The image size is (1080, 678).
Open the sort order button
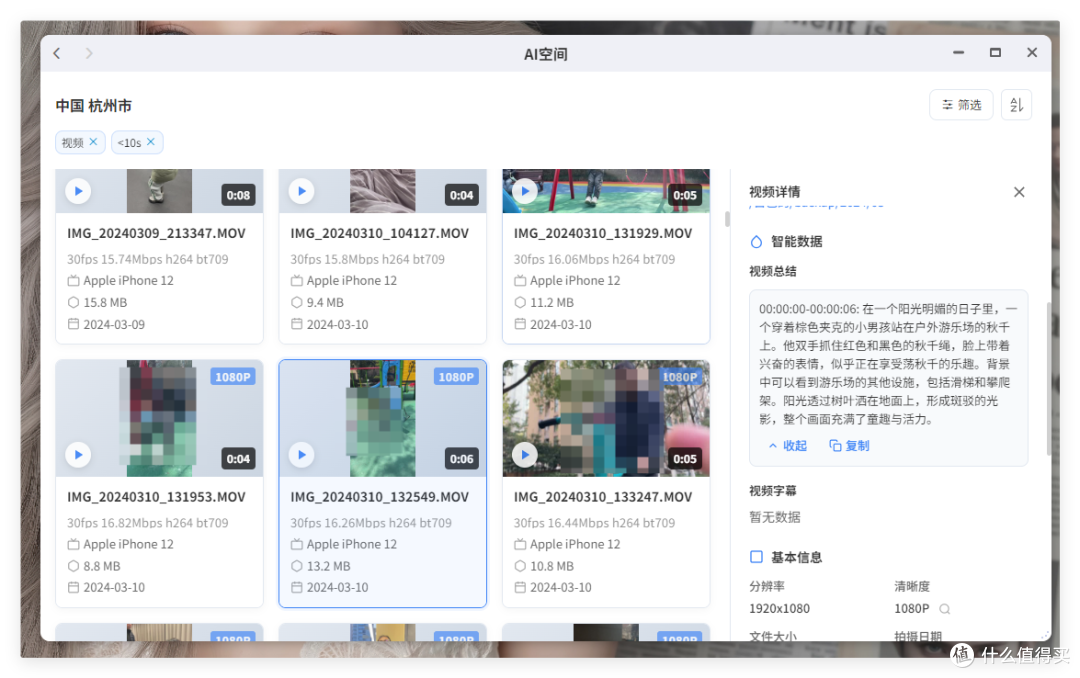[1016, 105]
